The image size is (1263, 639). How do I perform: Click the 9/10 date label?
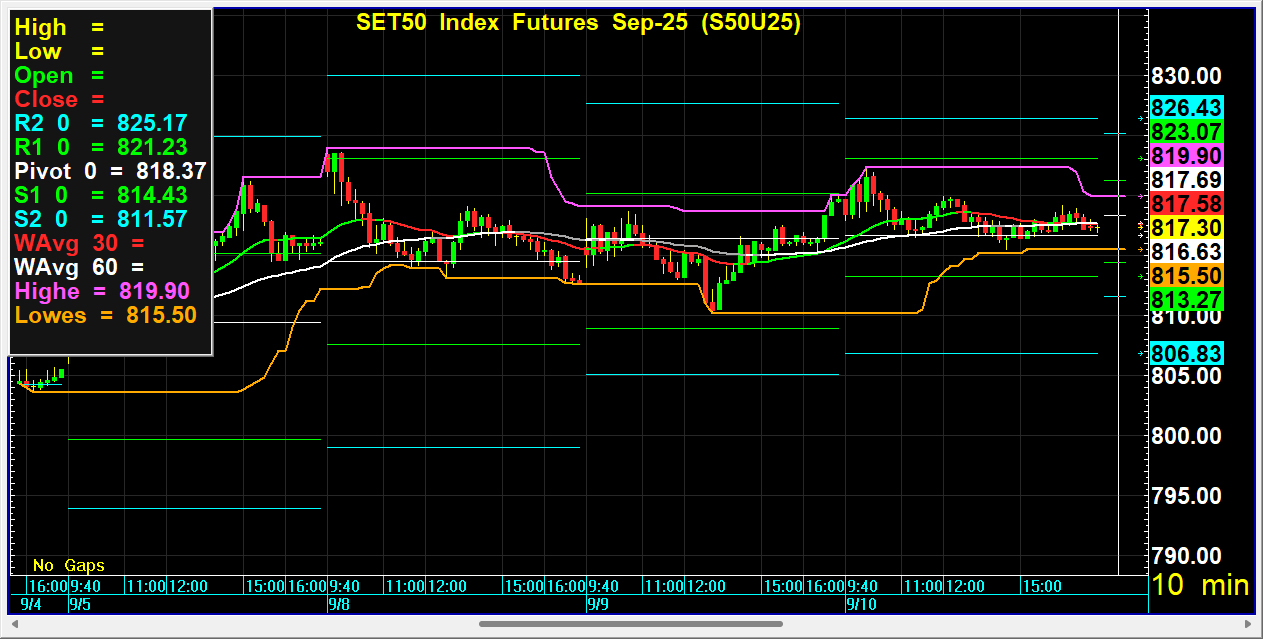pos(862,605)
